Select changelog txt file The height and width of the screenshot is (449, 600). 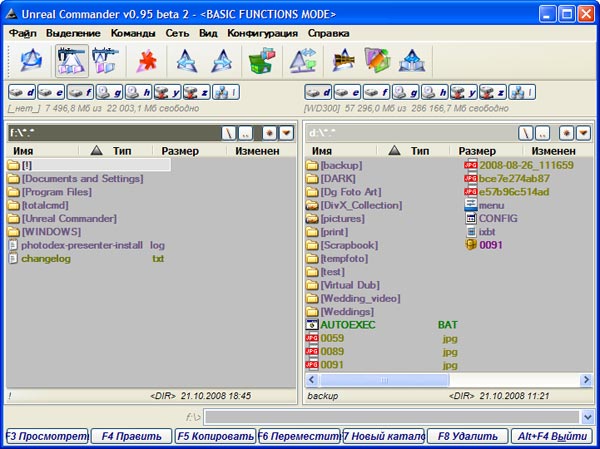point(86,259)
